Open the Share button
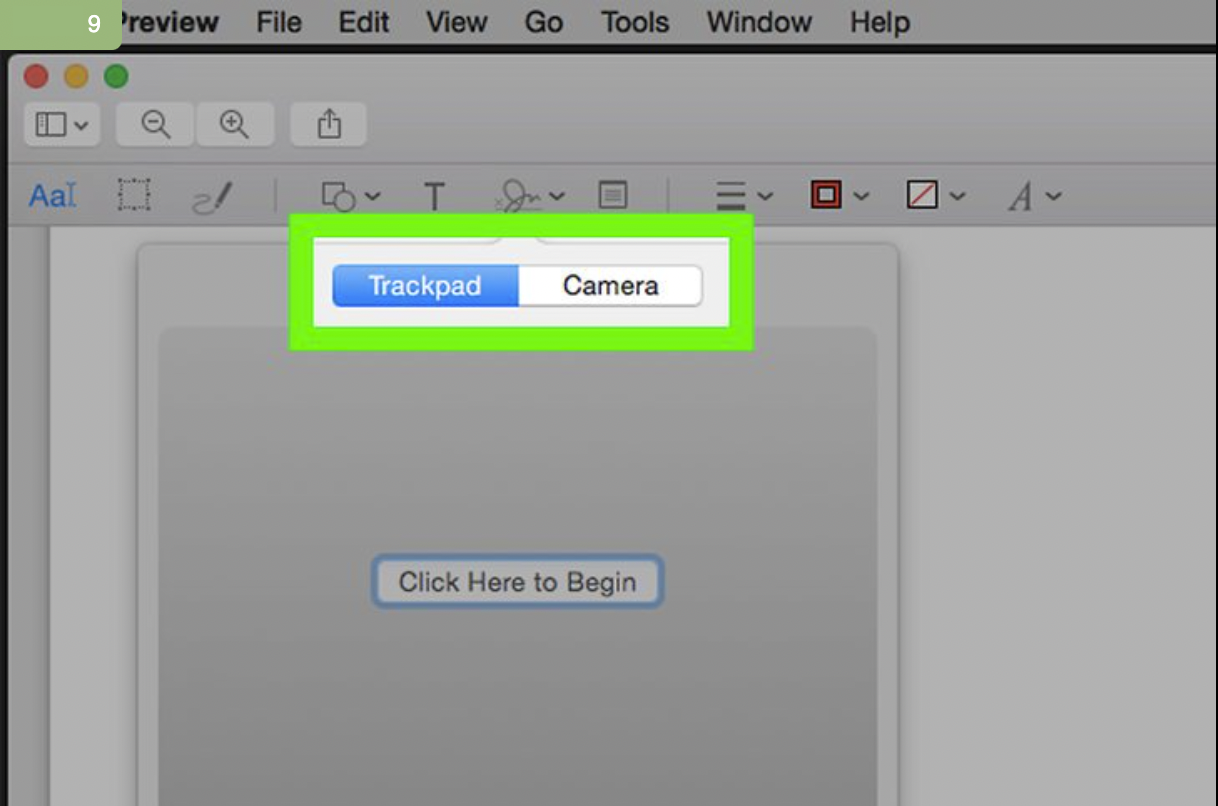This screenshot has width=1218, height=806. tap(328, 124)
